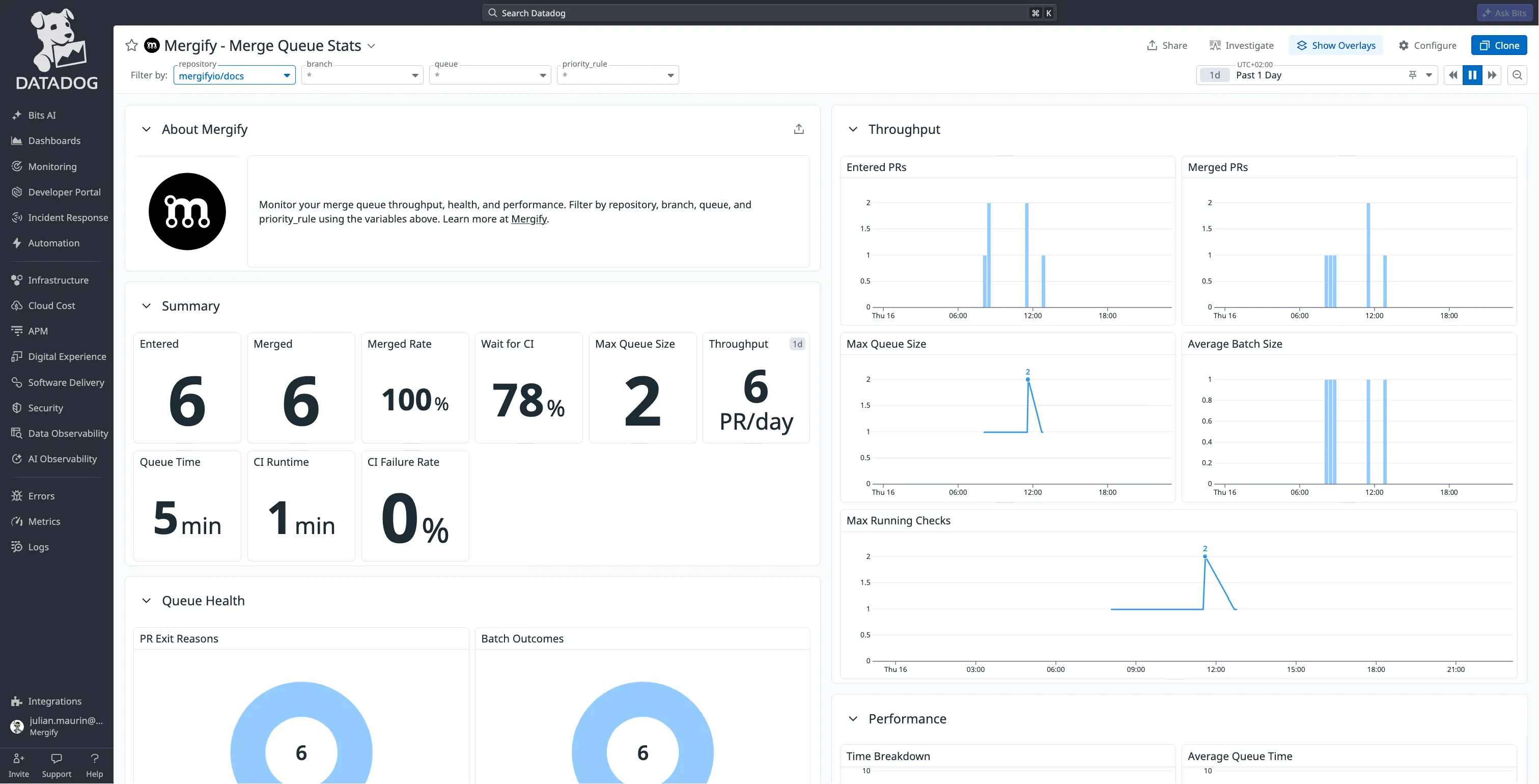
Task: Open priority_rule filter dropdown
Action: (618, 75)
